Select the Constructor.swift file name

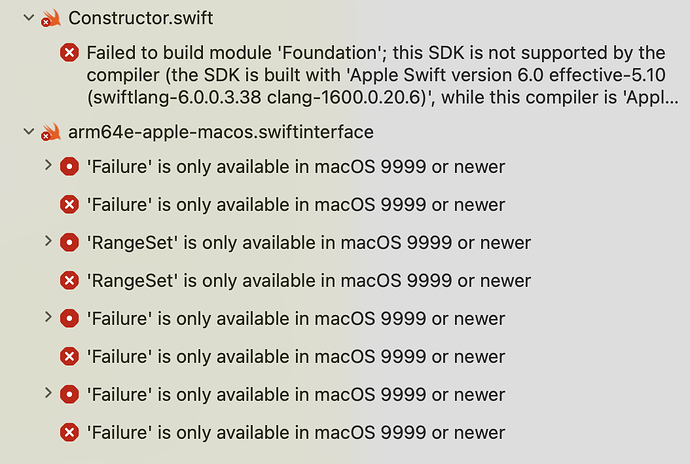tap(141, 19)
